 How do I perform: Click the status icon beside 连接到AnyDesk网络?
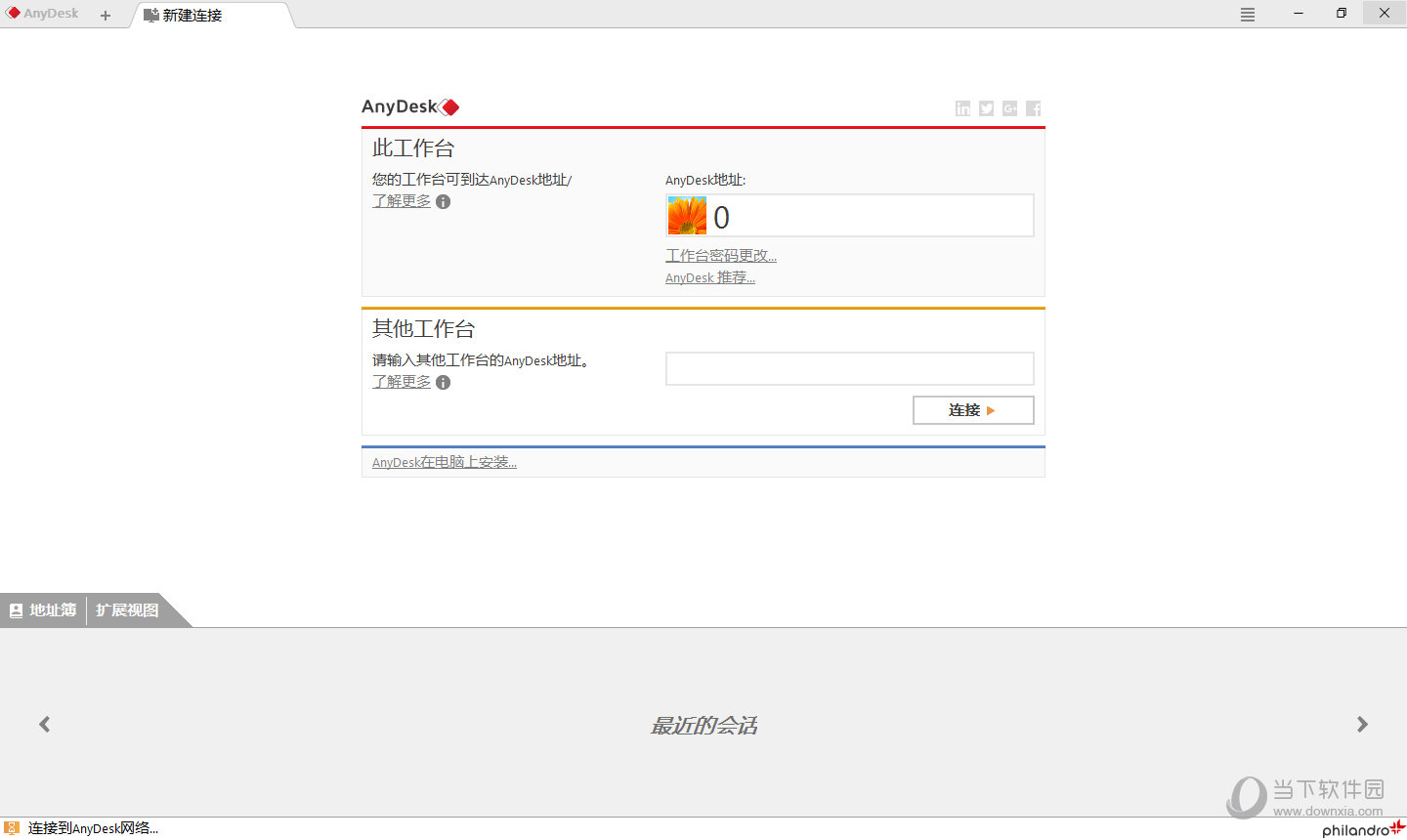pyautogui.click(x=12, y=828)
